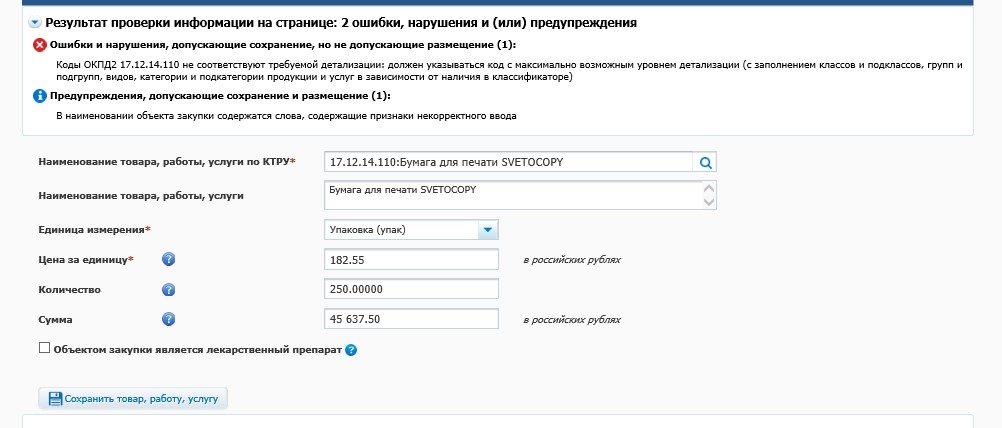This screenshot has width=1002, height=428.
Task: Open help icon next to Сумма
Action: (168, 320)
